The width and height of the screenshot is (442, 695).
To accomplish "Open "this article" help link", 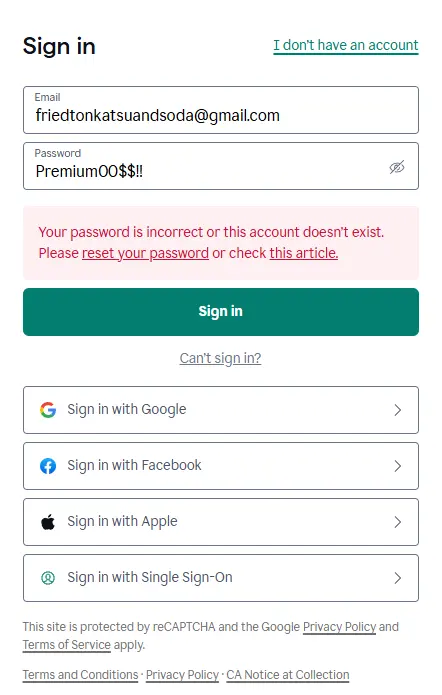I will pos(304,253).
